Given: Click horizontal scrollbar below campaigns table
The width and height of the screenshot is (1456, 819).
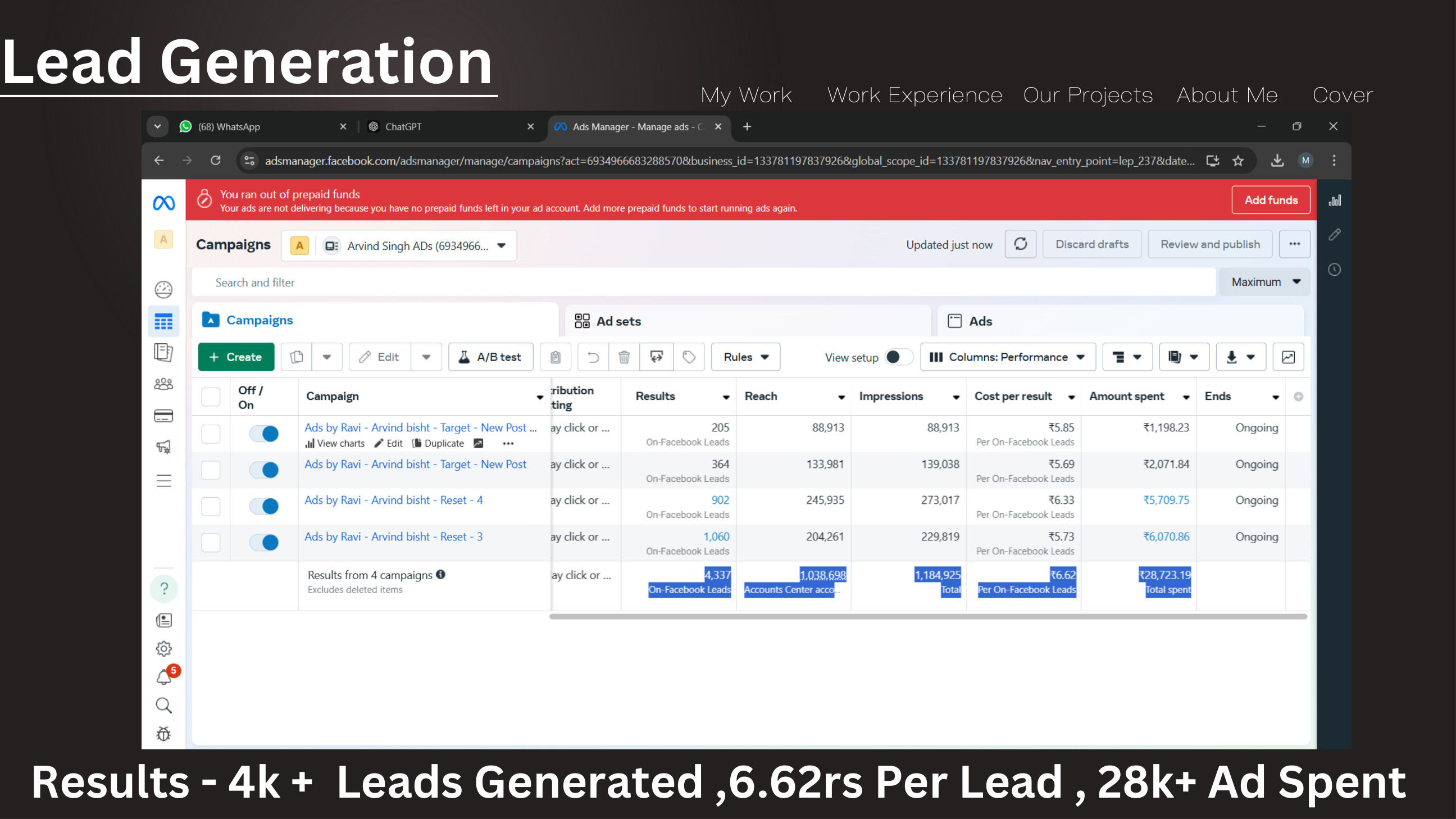Looking at the screenshot, I should point(928,616).
